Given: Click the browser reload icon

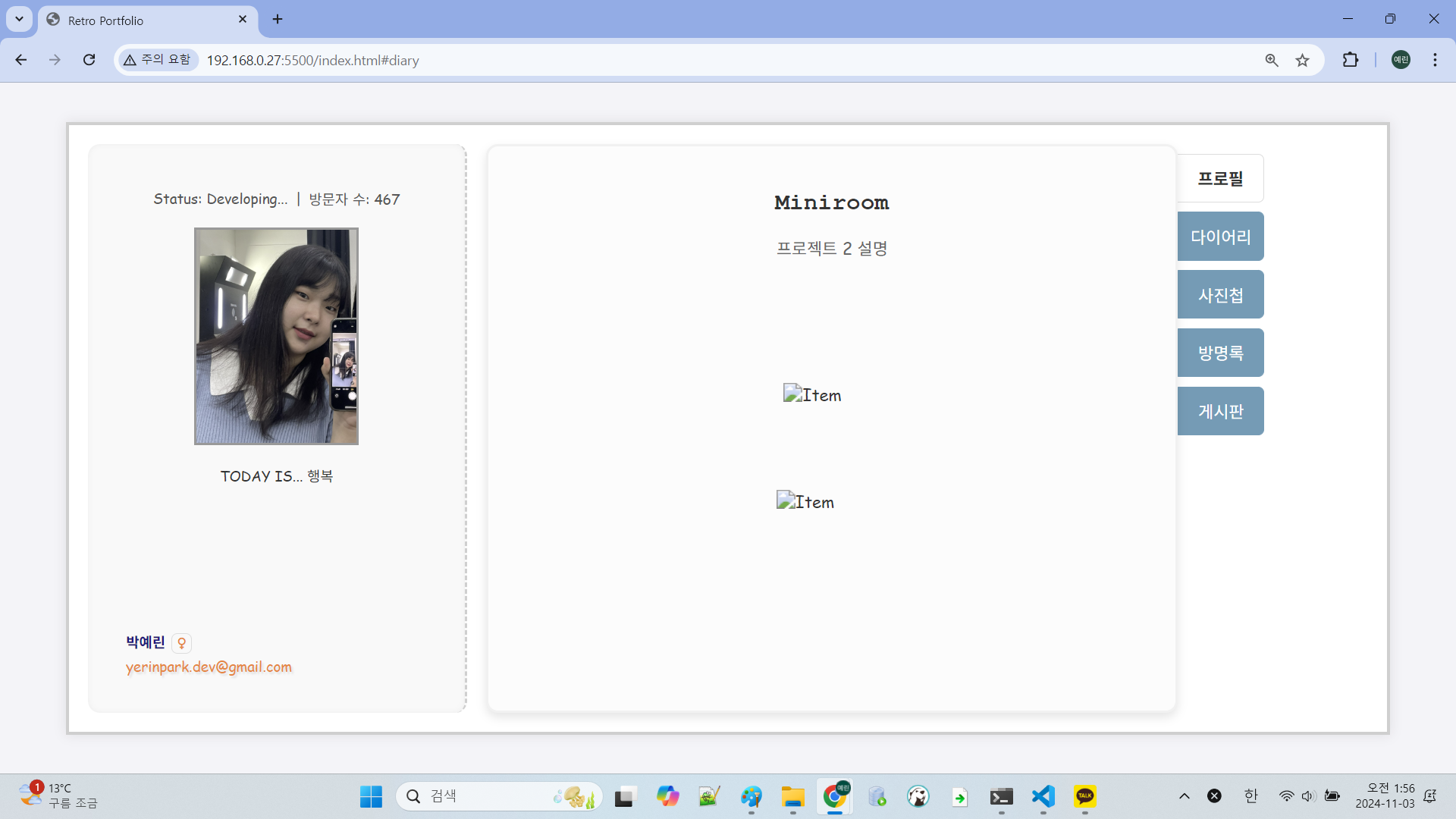Looking at the screenshot, I should click(89, 60).
